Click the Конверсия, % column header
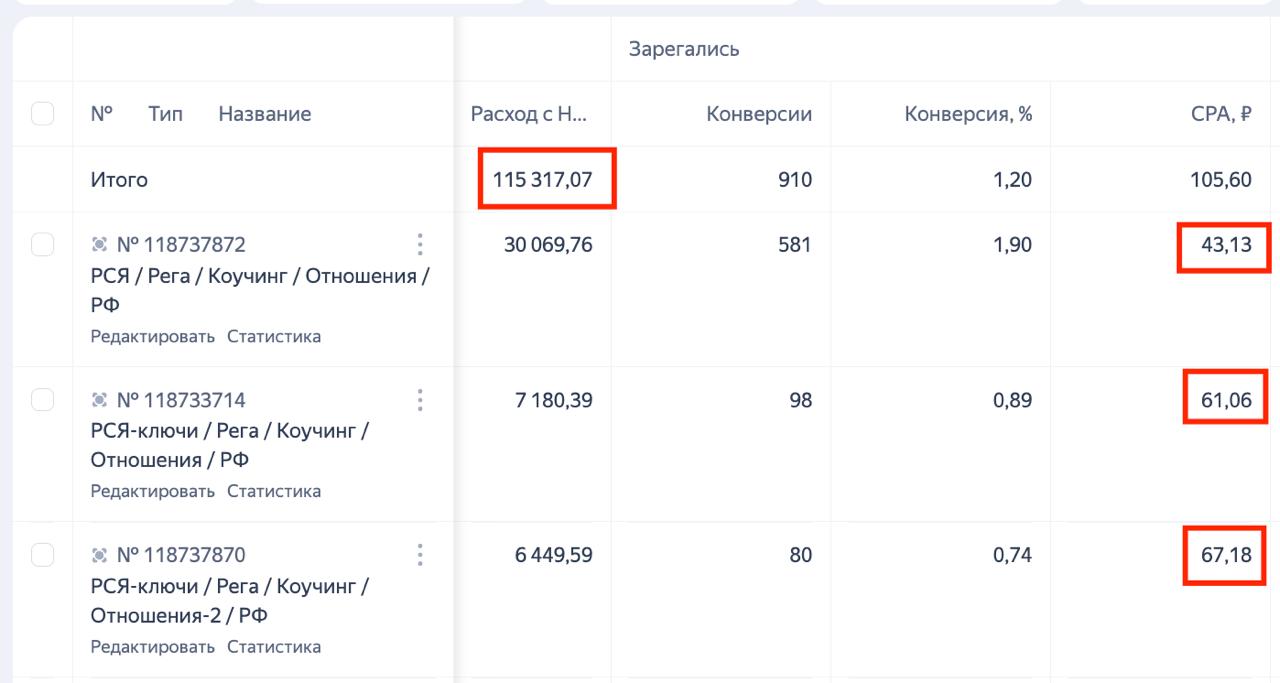1280x683 pixels. [968, 114]
